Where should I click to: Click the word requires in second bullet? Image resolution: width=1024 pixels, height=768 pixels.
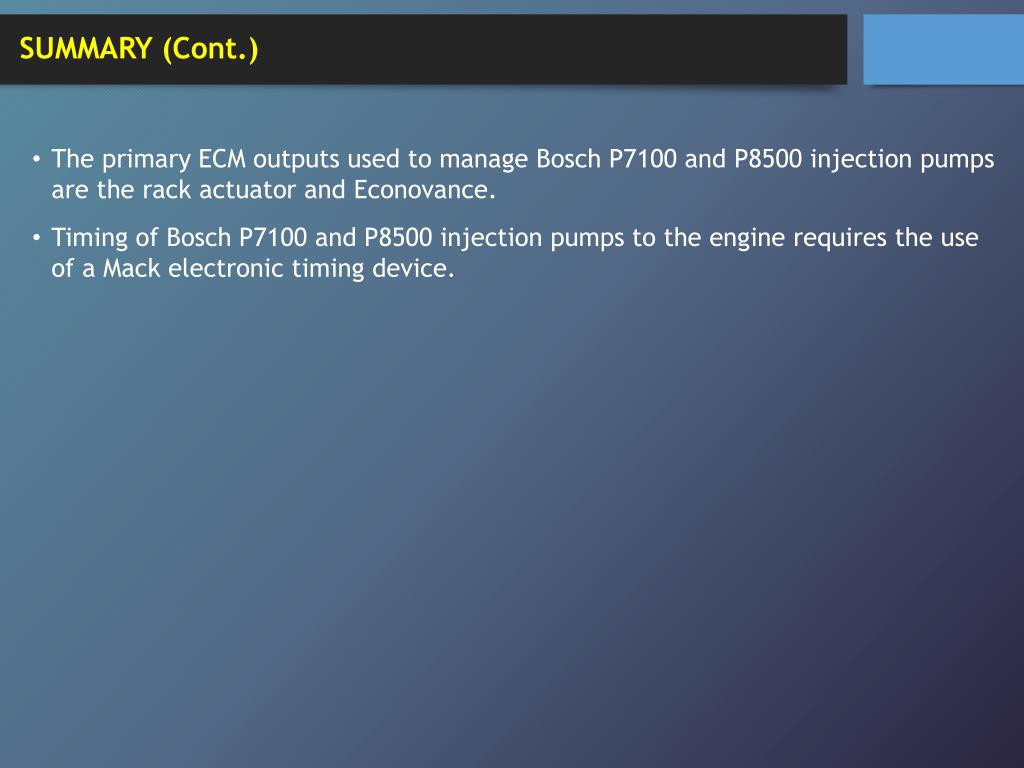click(x=840, y=240)
